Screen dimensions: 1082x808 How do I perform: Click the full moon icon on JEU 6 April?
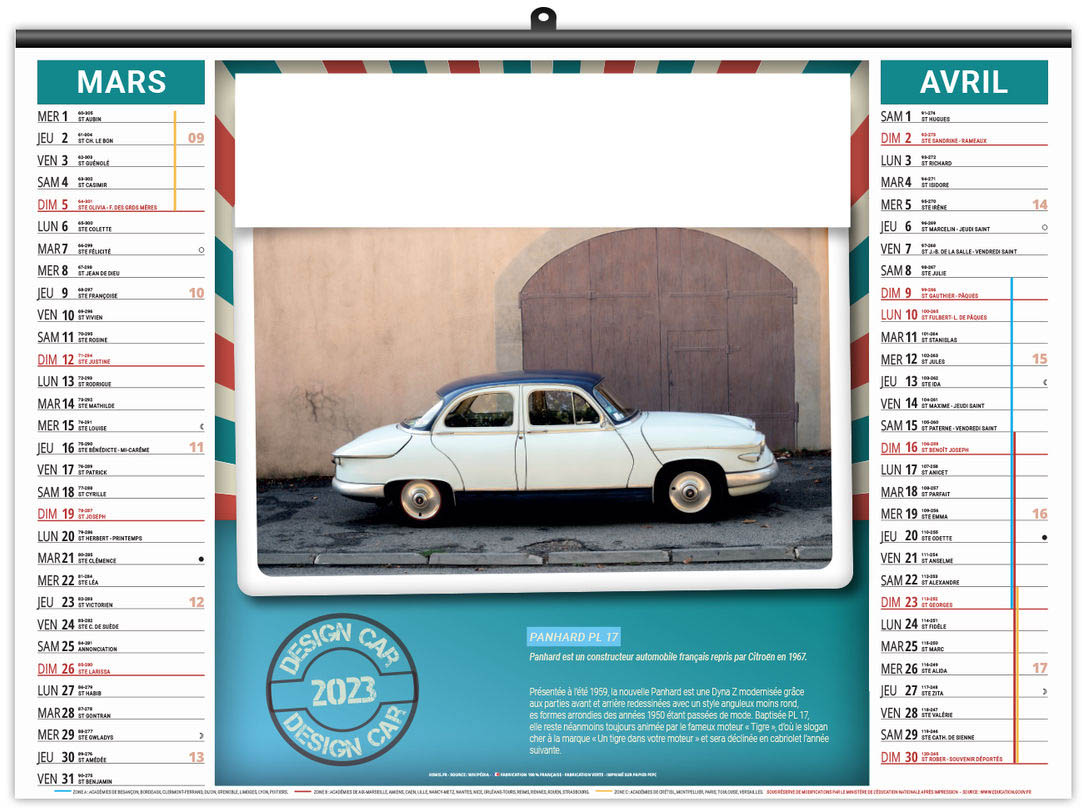click(1044, 228)
